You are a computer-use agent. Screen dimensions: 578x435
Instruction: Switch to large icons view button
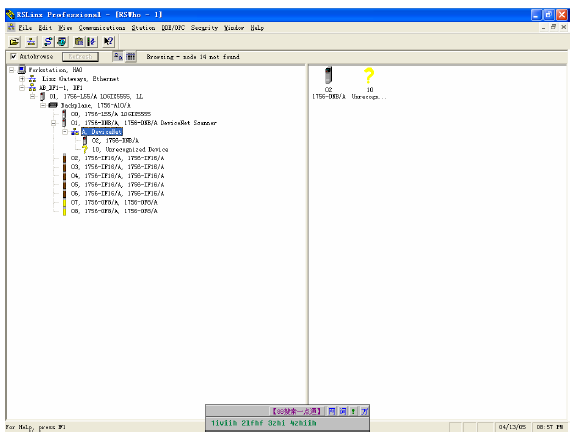(x=118, y=57)
